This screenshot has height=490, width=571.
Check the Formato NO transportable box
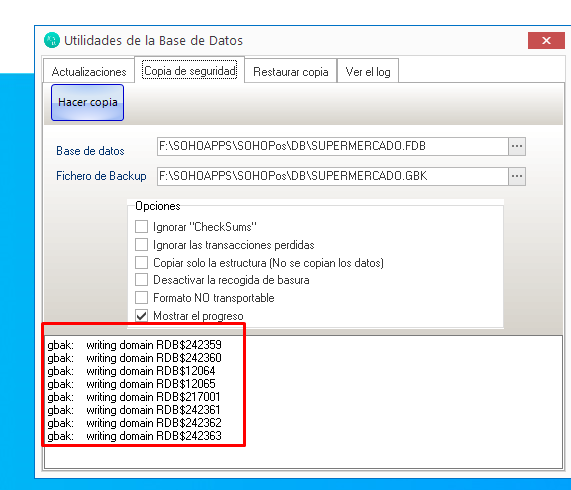141,297
